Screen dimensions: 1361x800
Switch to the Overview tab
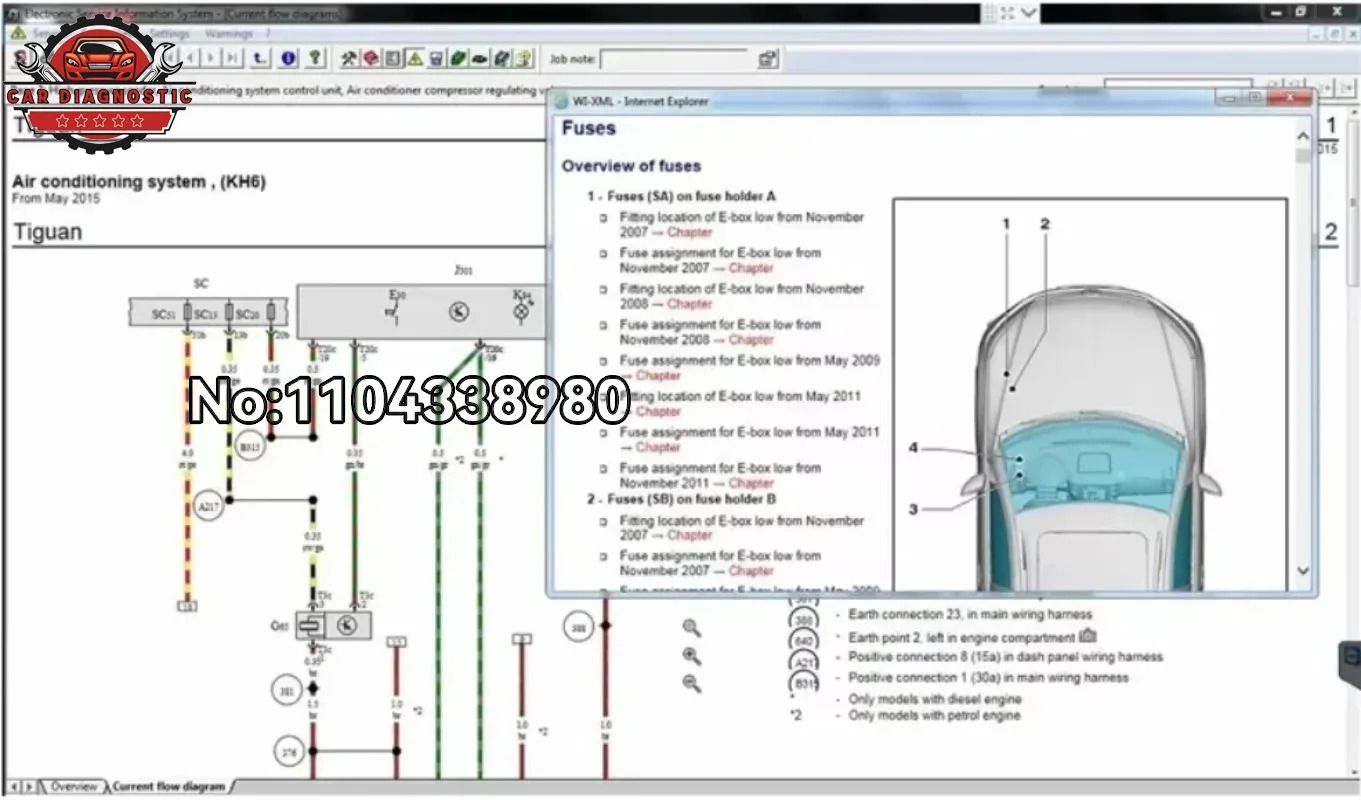coord(74,787)
